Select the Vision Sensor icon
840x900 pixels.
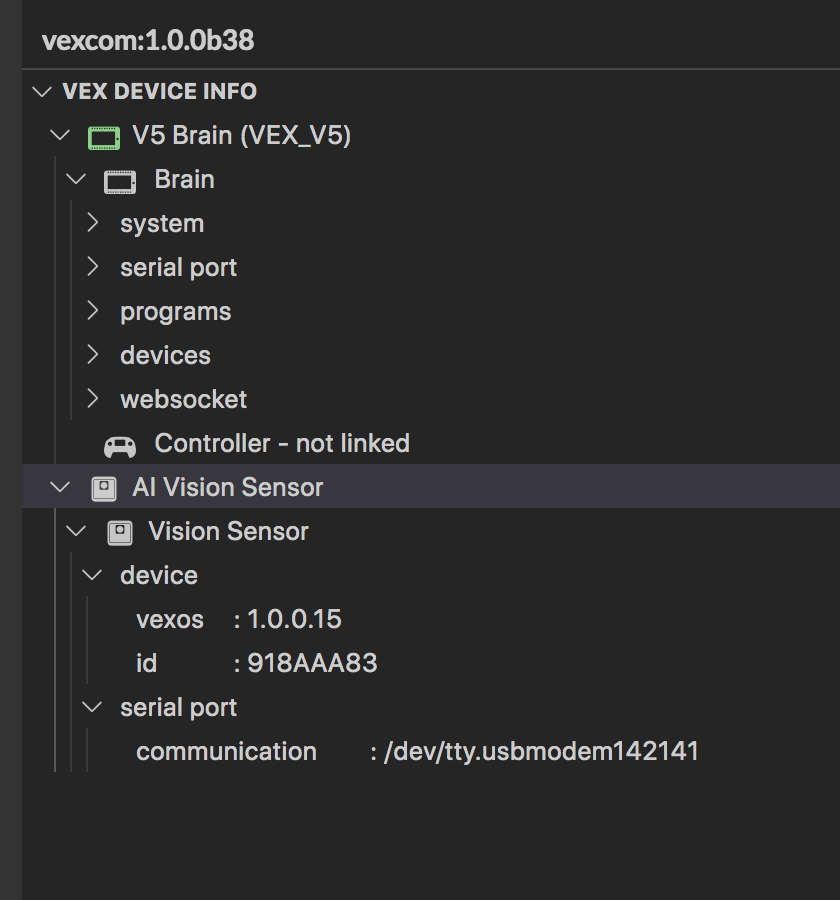tap(120, 531)
